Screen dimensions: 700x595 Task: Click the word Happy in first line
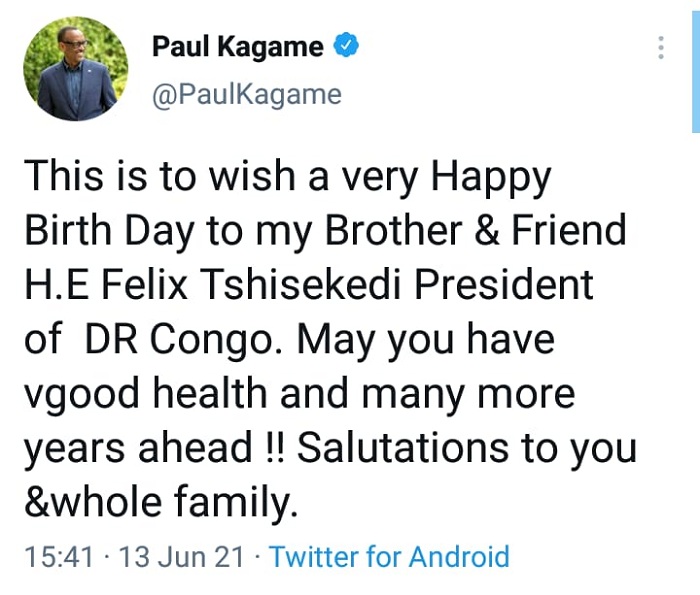(491, 178)
